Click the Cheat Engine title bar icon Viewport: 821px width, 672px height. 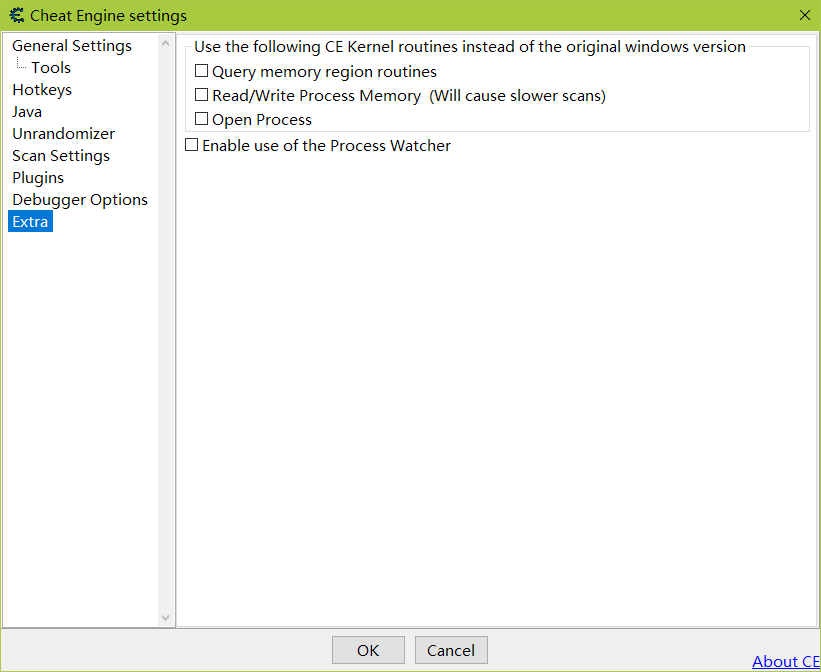pos(16,15)
